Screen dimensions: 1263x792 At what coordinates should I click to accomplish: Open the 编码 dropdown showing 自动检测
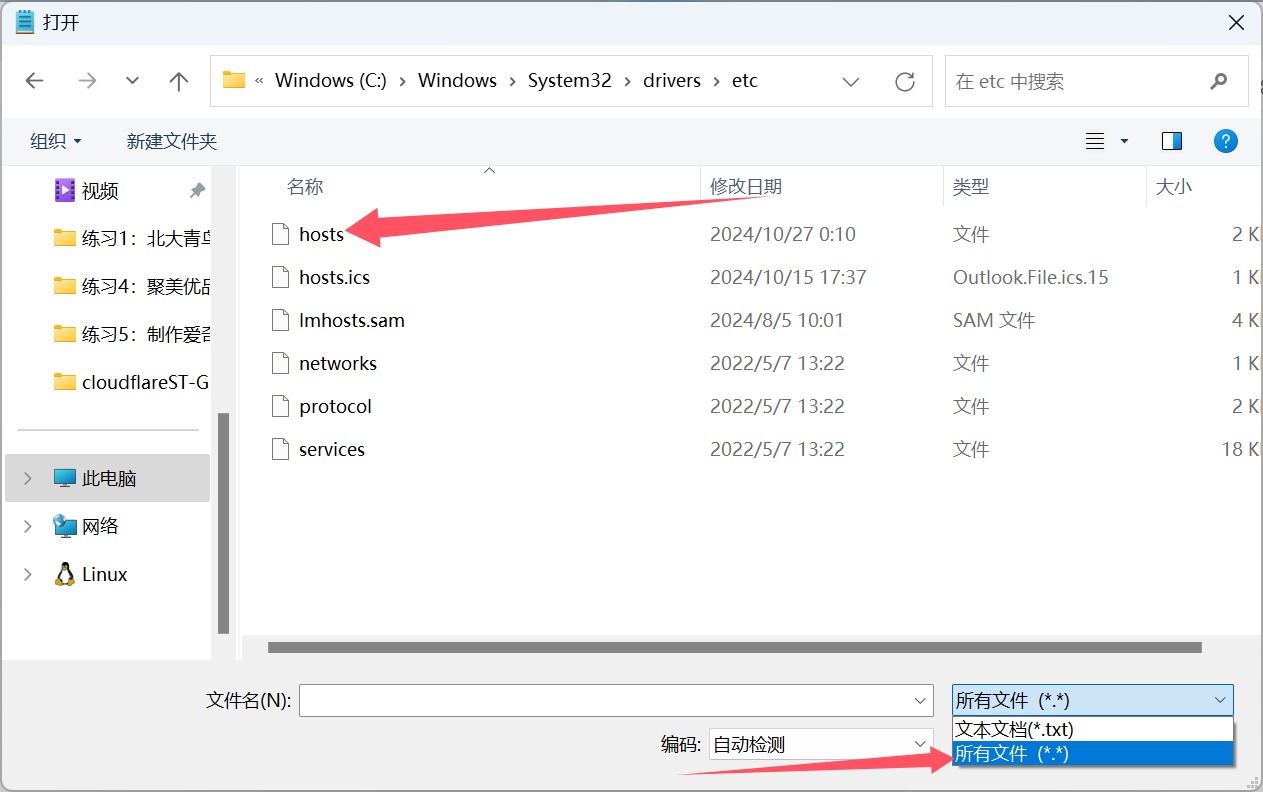[820, 743]
